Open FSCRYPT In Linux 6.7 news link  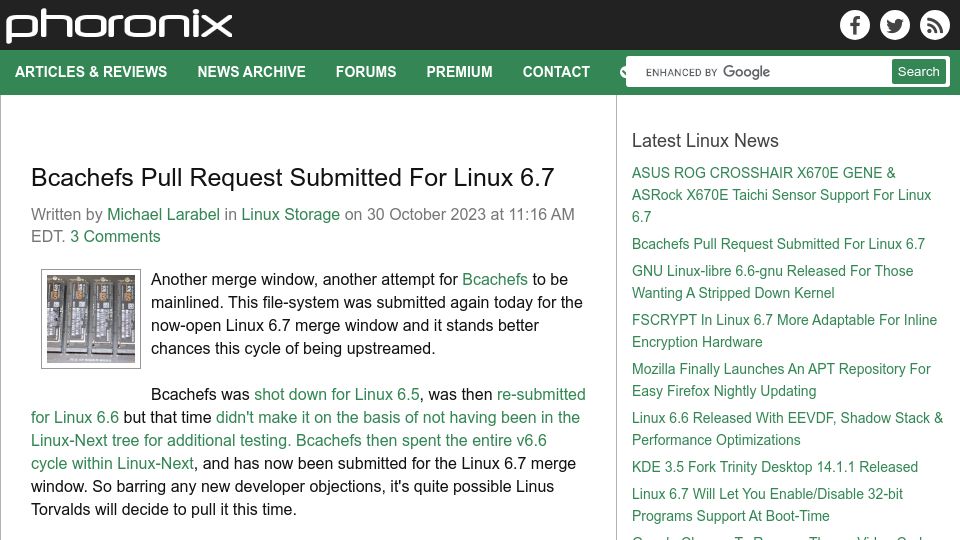(784, 331)
